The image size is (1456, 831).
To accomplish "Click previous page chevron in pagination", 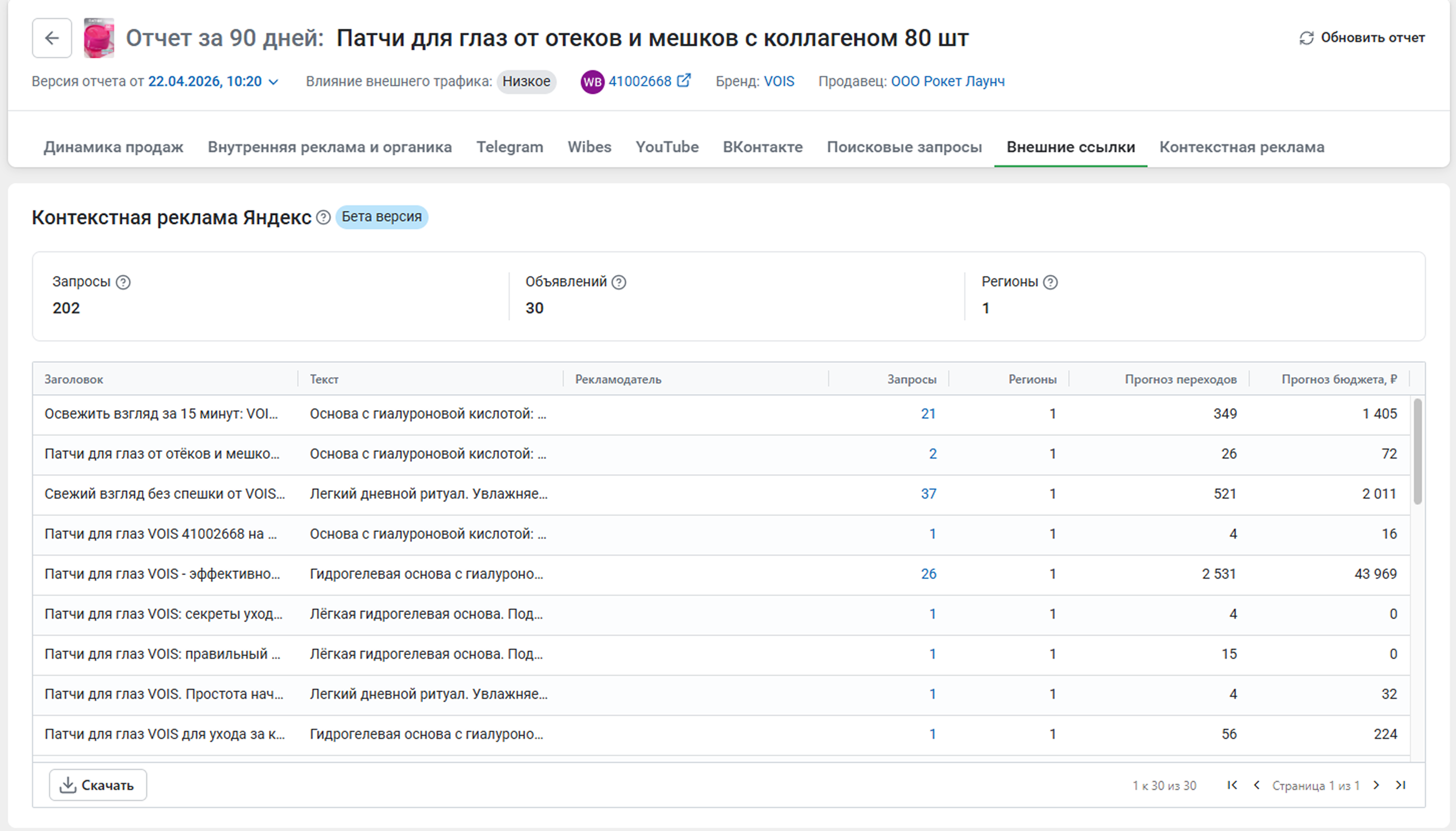I will point(1256,785).
